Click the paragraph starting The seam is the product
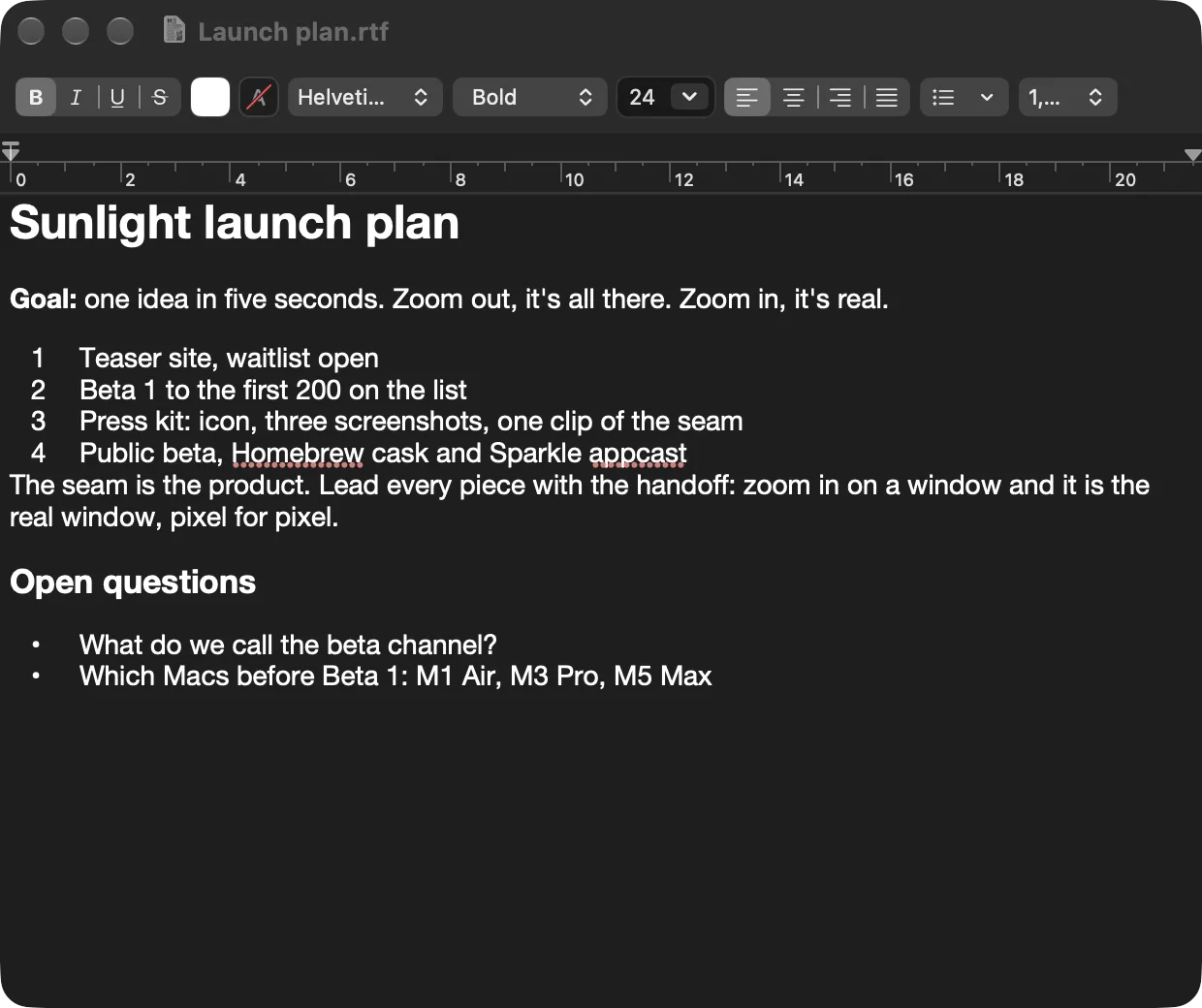Image resolution: width=1202 pixels, height=1008 pixels. coord(580,501)
